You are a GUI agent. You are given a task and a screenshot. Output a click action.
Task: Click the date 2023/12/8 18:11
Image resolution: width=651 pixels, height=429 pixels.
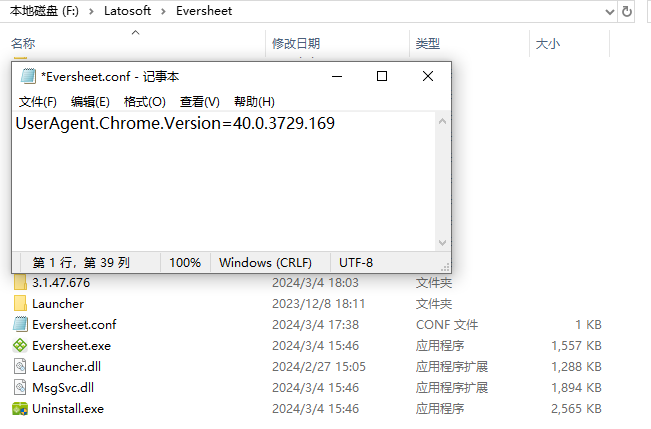[x=318, y=304]
